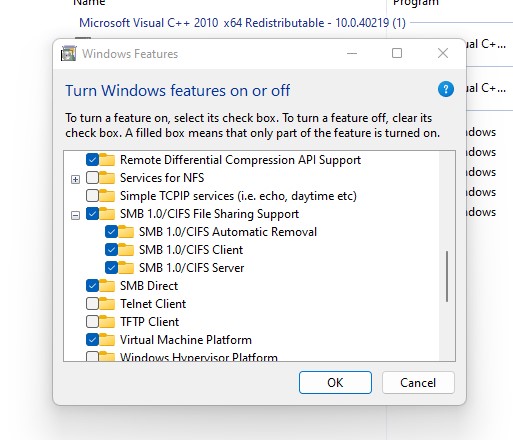
Task: Click the Telnet Client folder icon
Action: coord(107,303)
